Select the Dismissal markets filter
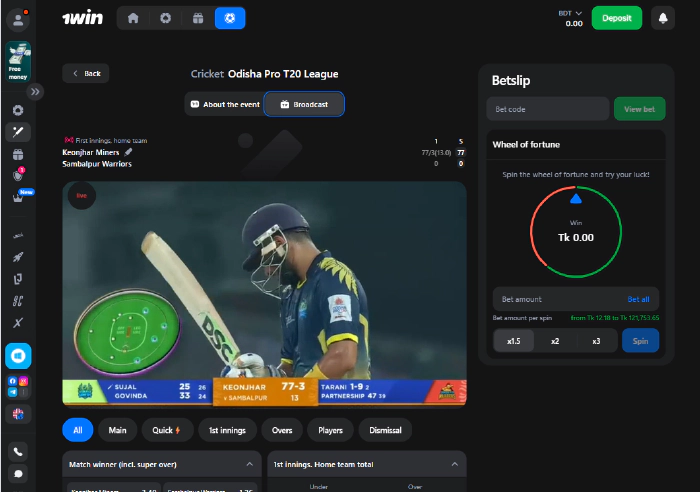 point(385,430)
